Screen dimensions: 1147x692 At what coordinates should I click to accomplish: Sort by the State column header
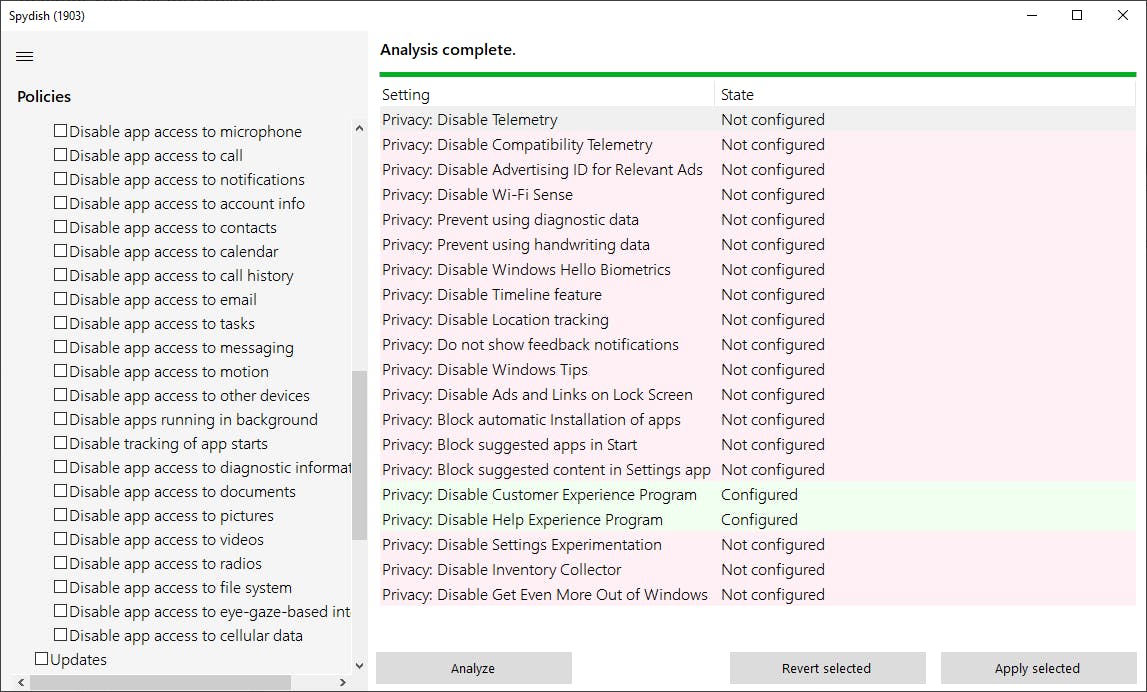pyautogui.click(x=925, y=95)
